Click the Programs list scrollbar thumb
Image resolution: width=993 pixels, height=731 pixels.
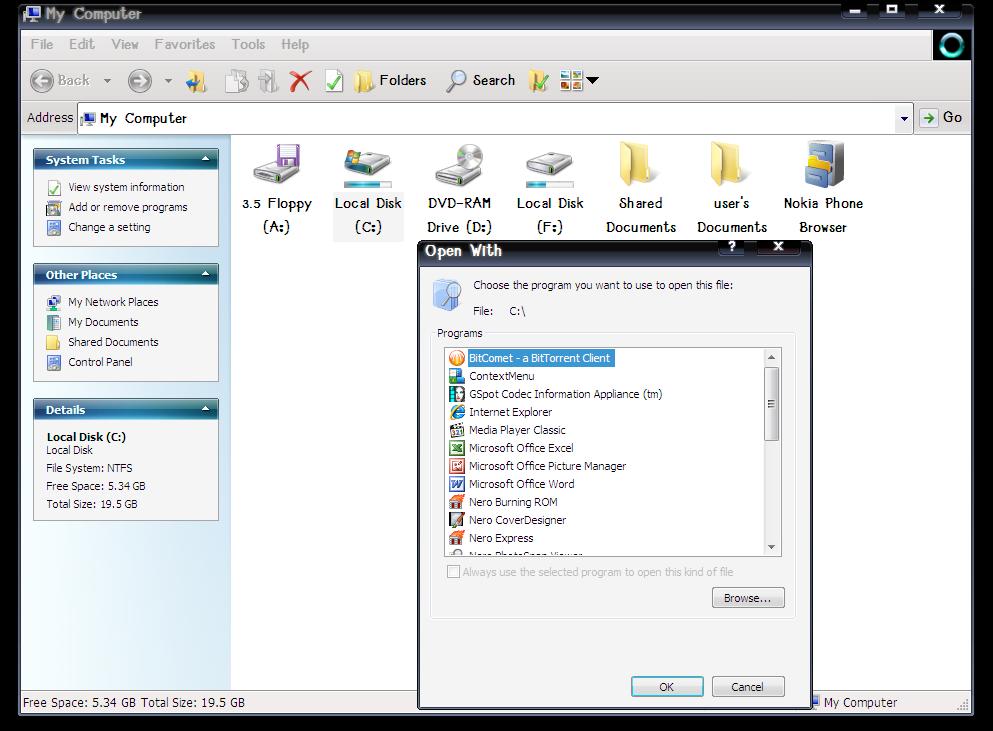point(771,404)
